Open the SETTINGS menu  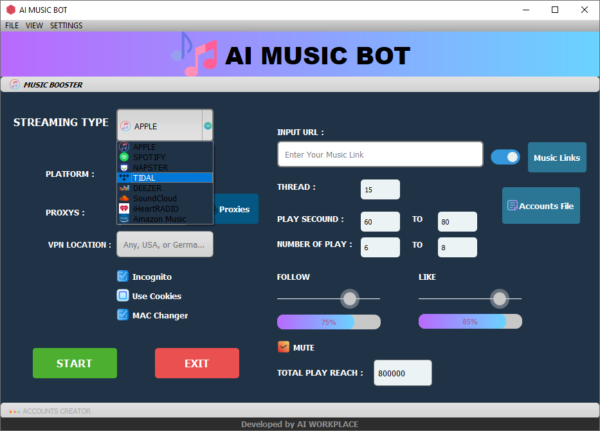coord(66,25)
